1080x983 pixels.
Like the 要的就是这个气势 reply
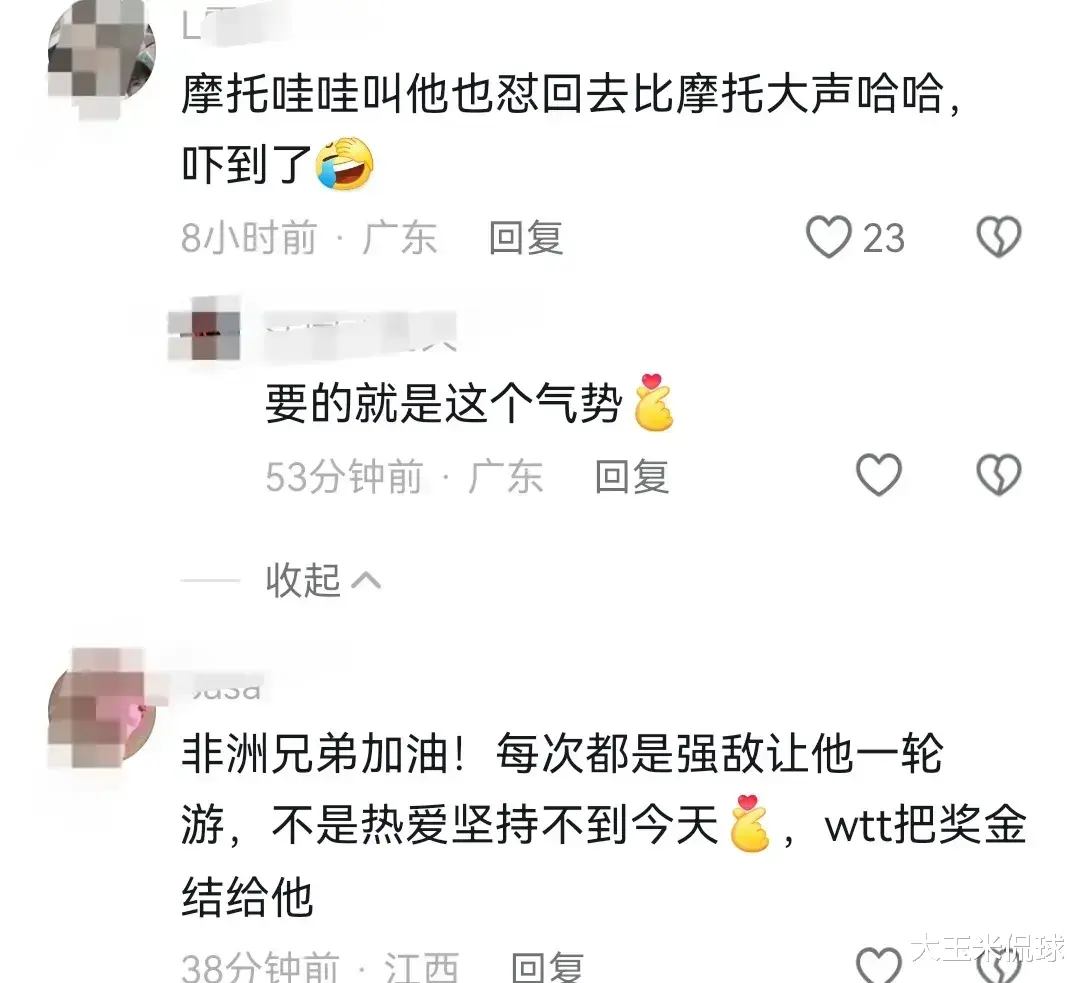pyautogui.click(x=878, y=475)
